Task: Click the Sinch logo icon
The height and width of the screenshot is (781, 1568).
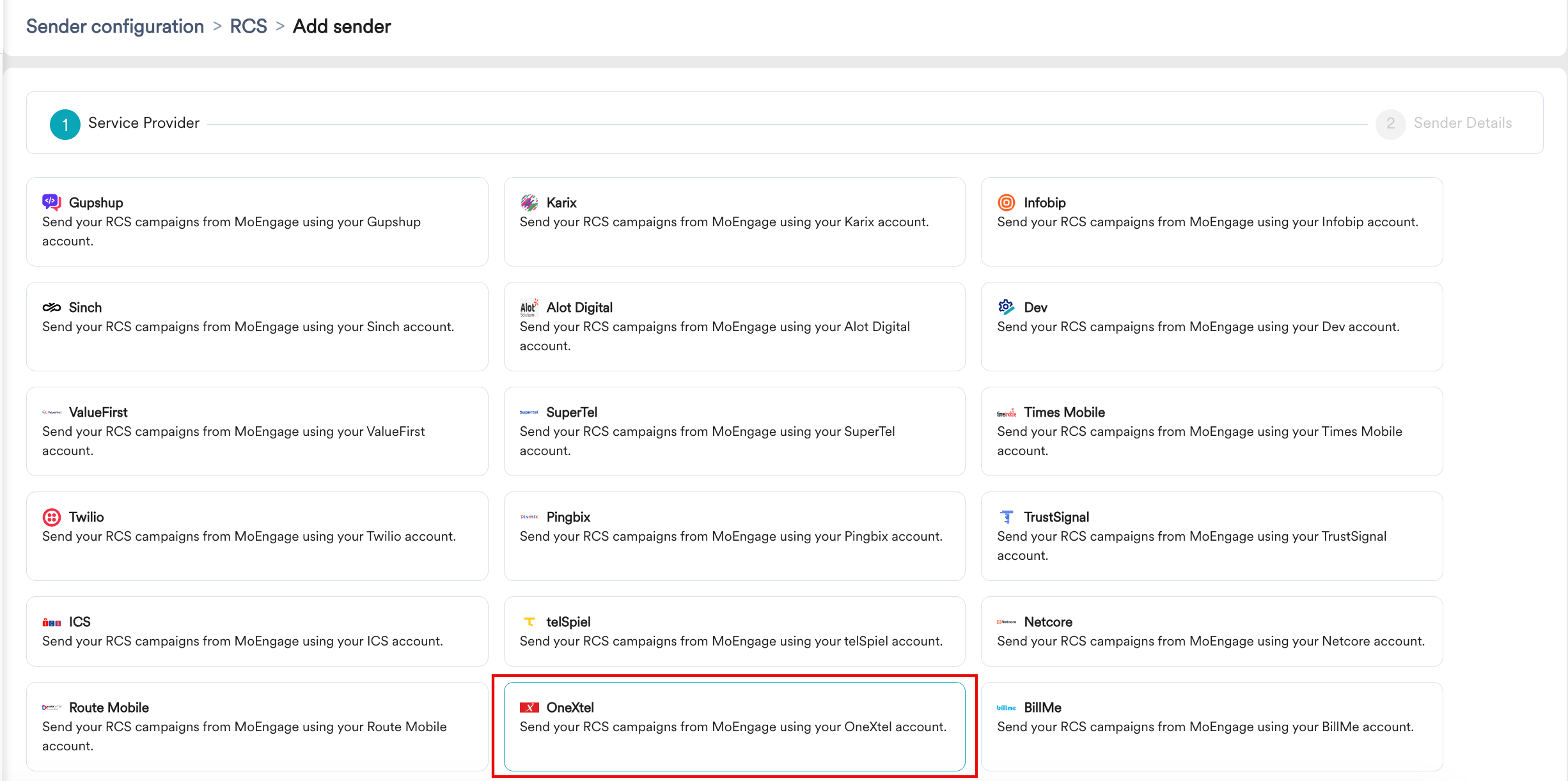Action: point(51,307)
